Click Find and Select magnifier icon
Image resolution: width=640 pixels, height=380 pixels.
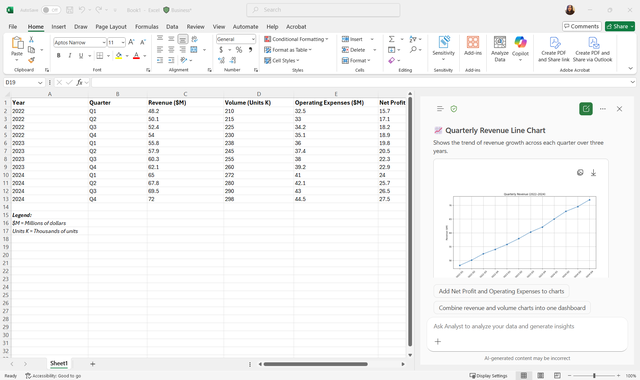pyautogui.click(x=413, y=49)
